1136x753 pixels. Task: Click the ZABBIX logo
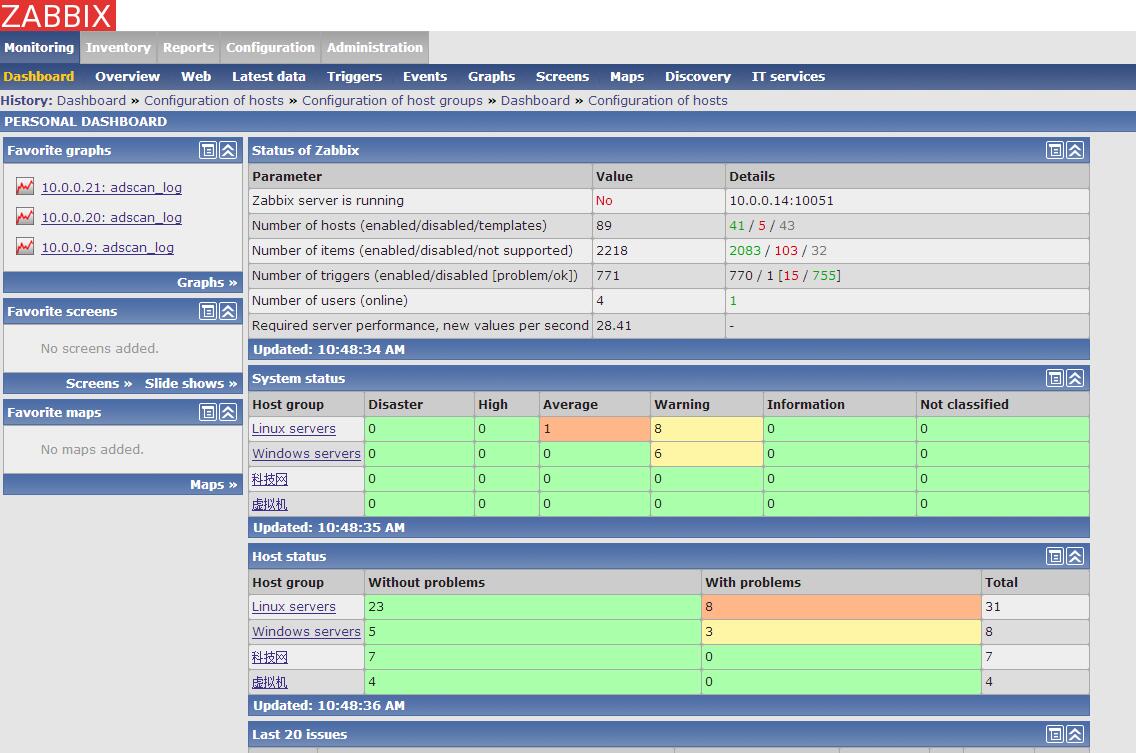[58, 15]
